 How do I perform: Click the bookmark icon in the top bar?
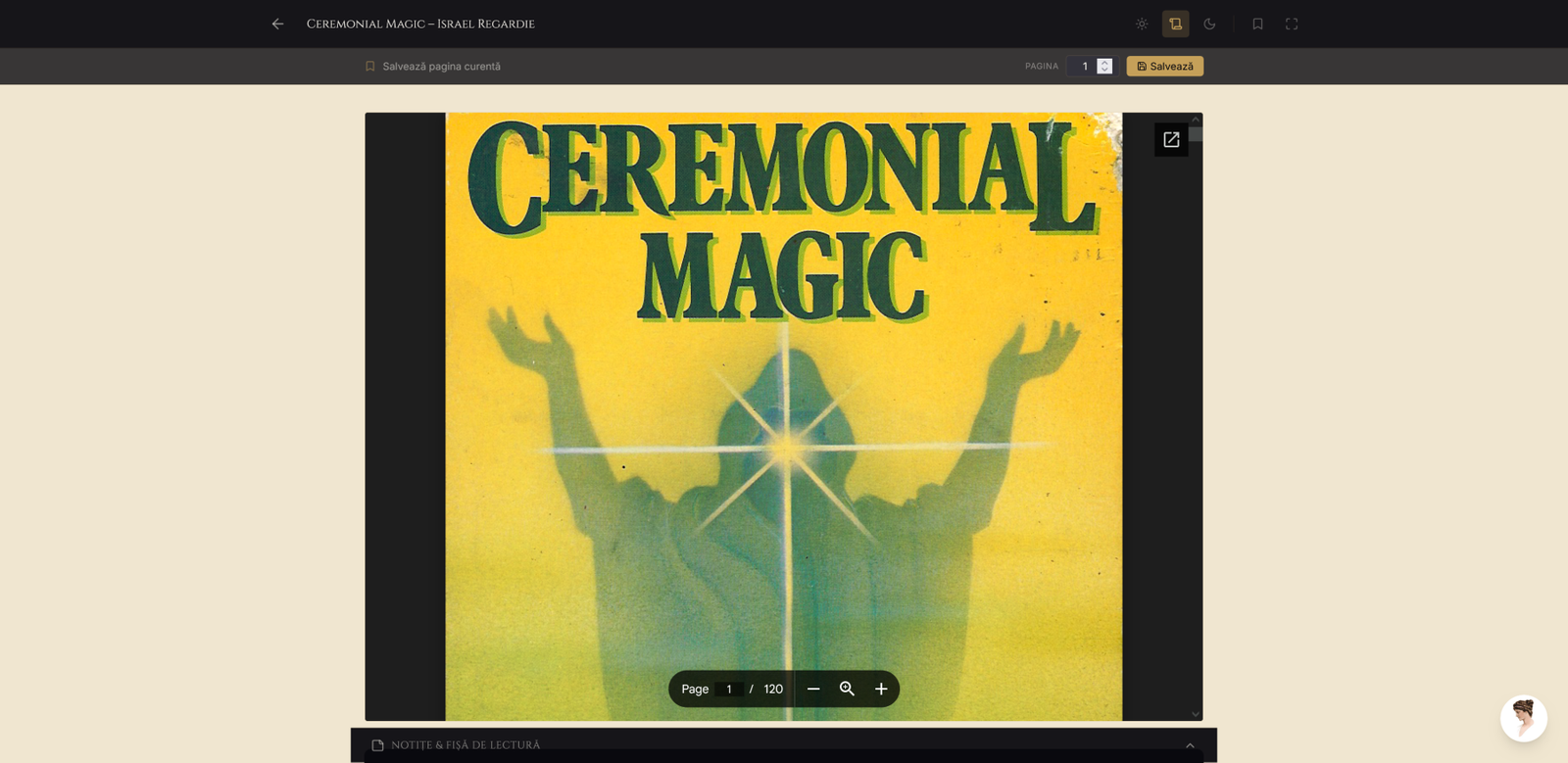click(1257, 24)
